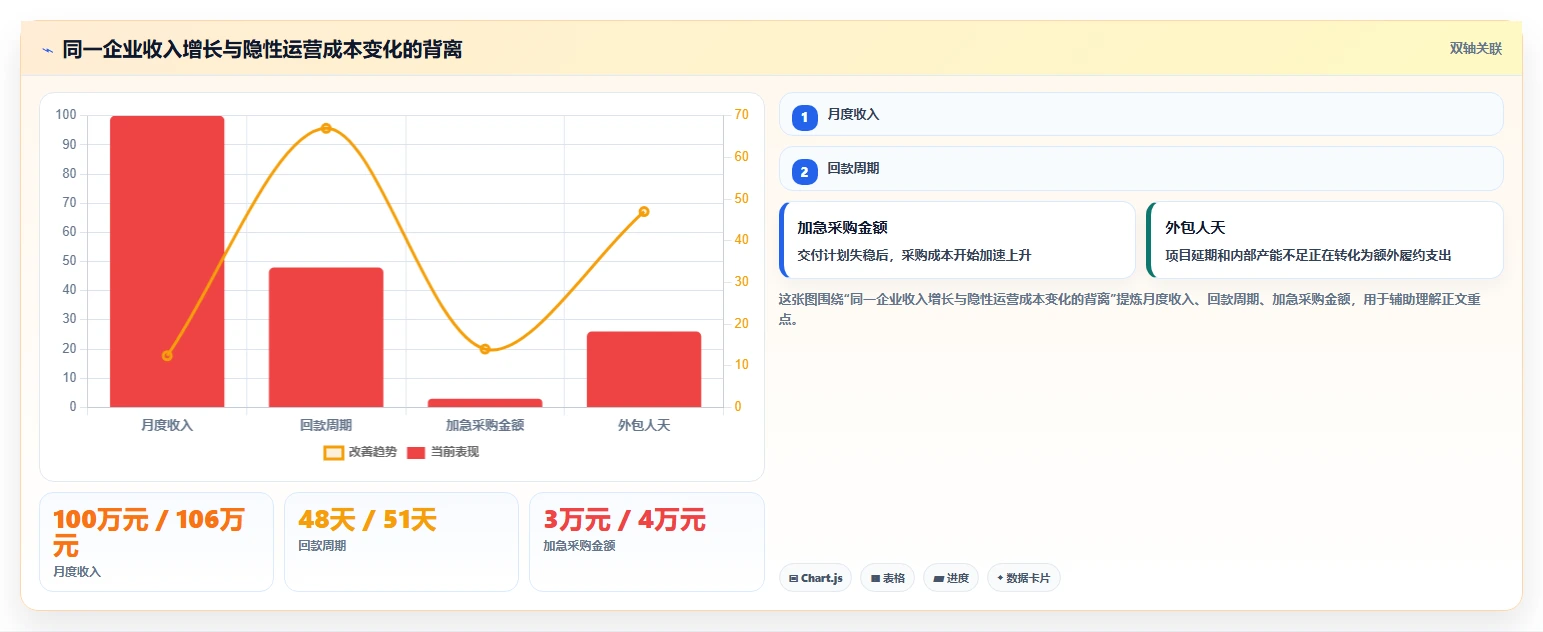
Task: Click the x-axis label 回款周期
Action: coord(326,425)
